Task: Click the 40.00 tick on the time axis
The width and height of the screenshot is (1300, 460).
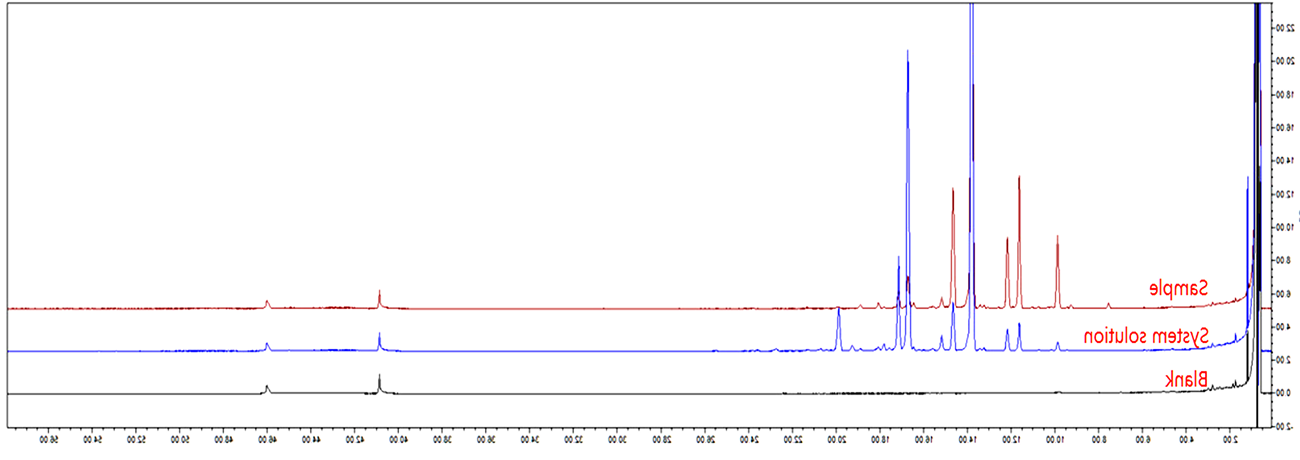Action: click(x=399, y=440)
